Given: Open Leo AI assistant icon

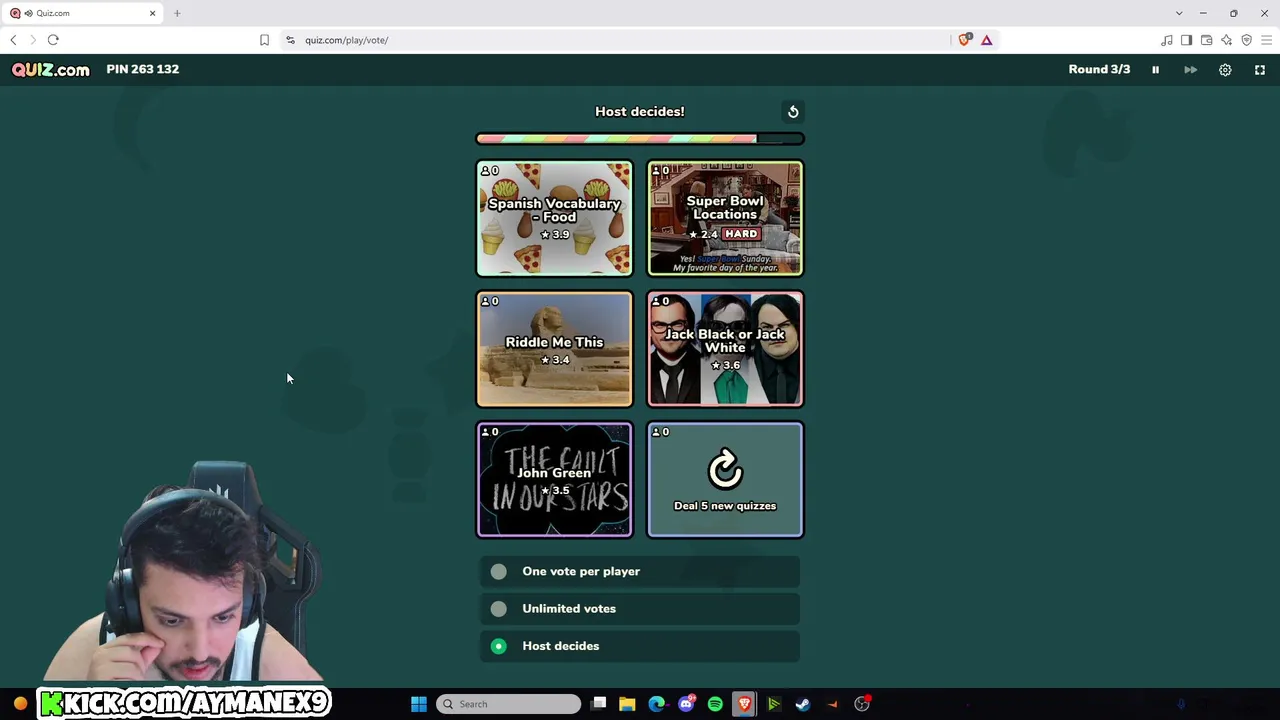Looking at the screenshot, I should pos(1226,40).
